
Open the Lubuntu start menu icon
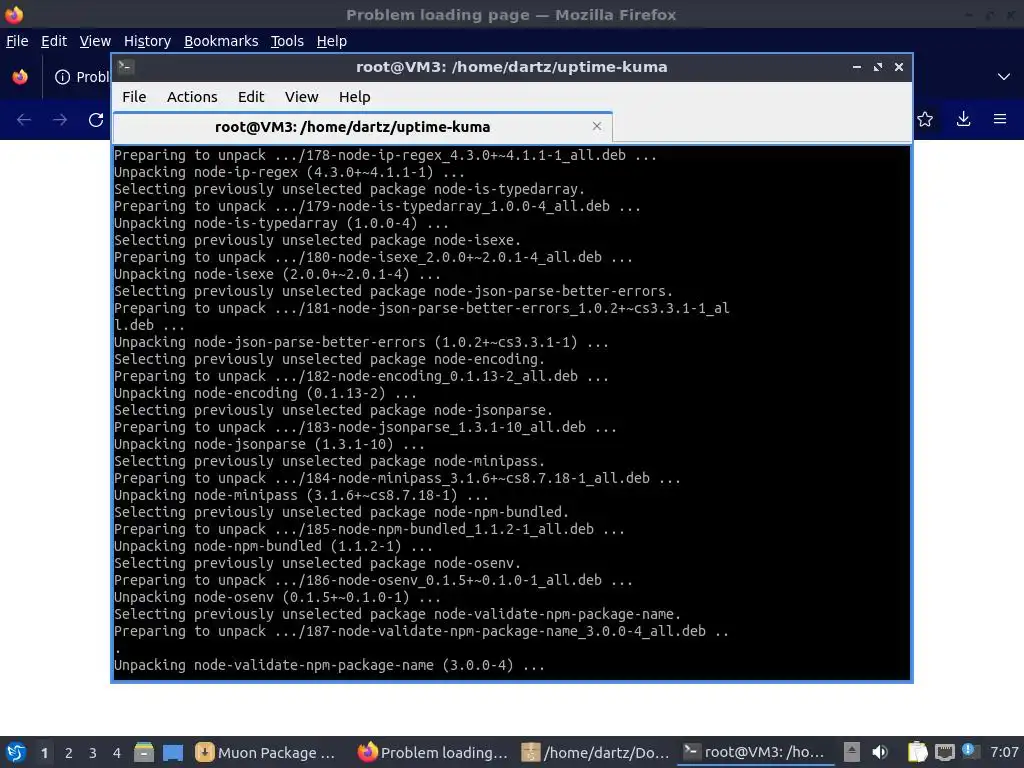click(16, 752)
